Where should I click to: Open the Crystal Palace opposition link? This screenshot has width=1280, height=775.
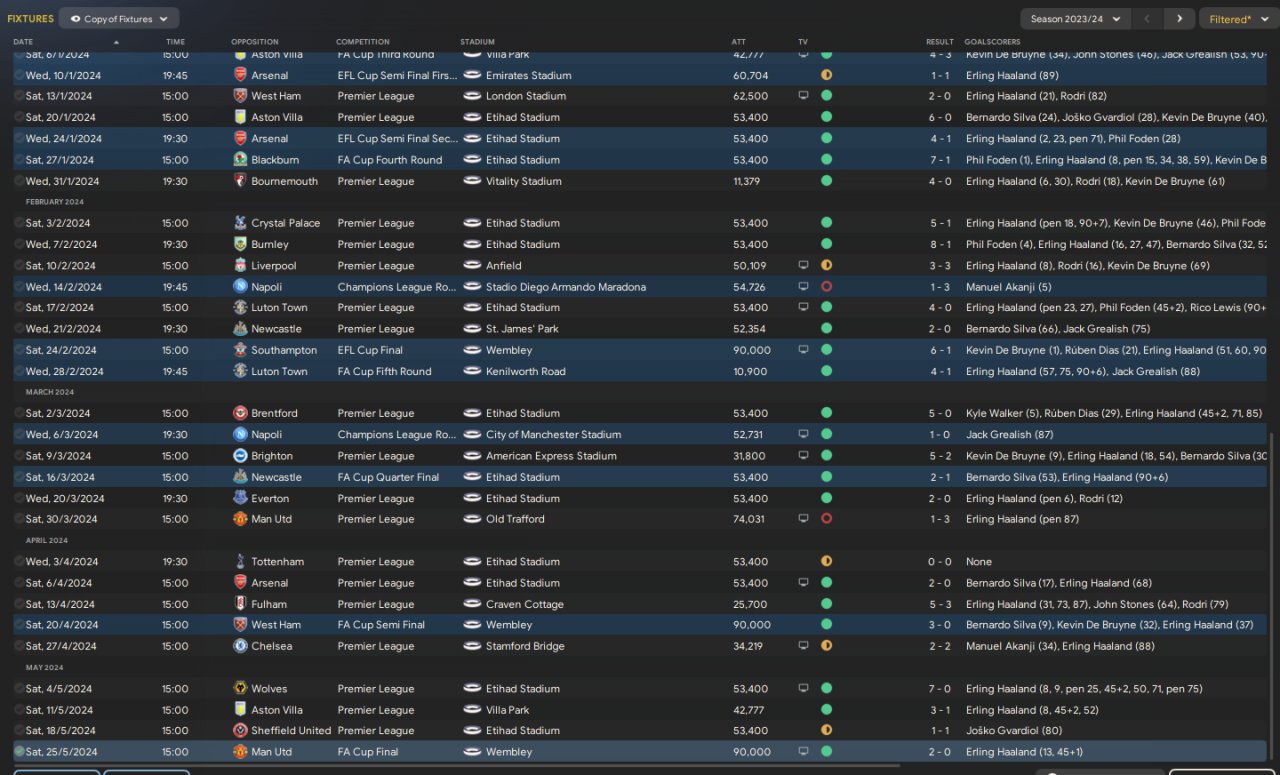[x=285, y=223]
